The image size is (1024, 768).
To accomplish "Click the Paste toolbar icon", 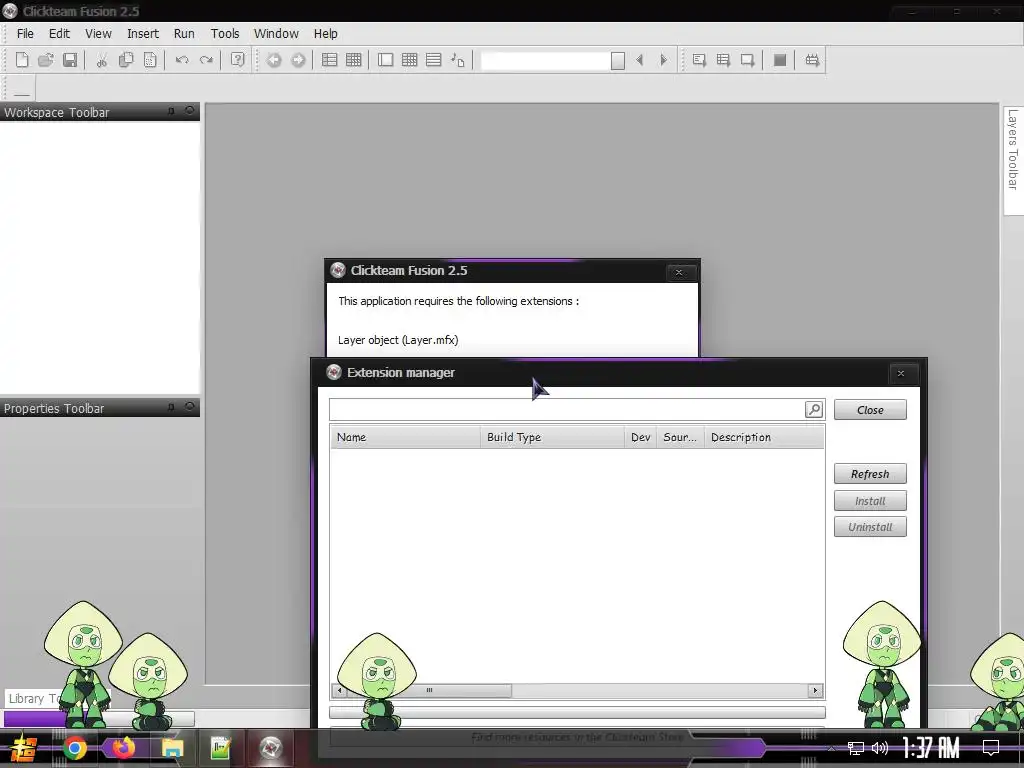I will click(x=150, y=60).
